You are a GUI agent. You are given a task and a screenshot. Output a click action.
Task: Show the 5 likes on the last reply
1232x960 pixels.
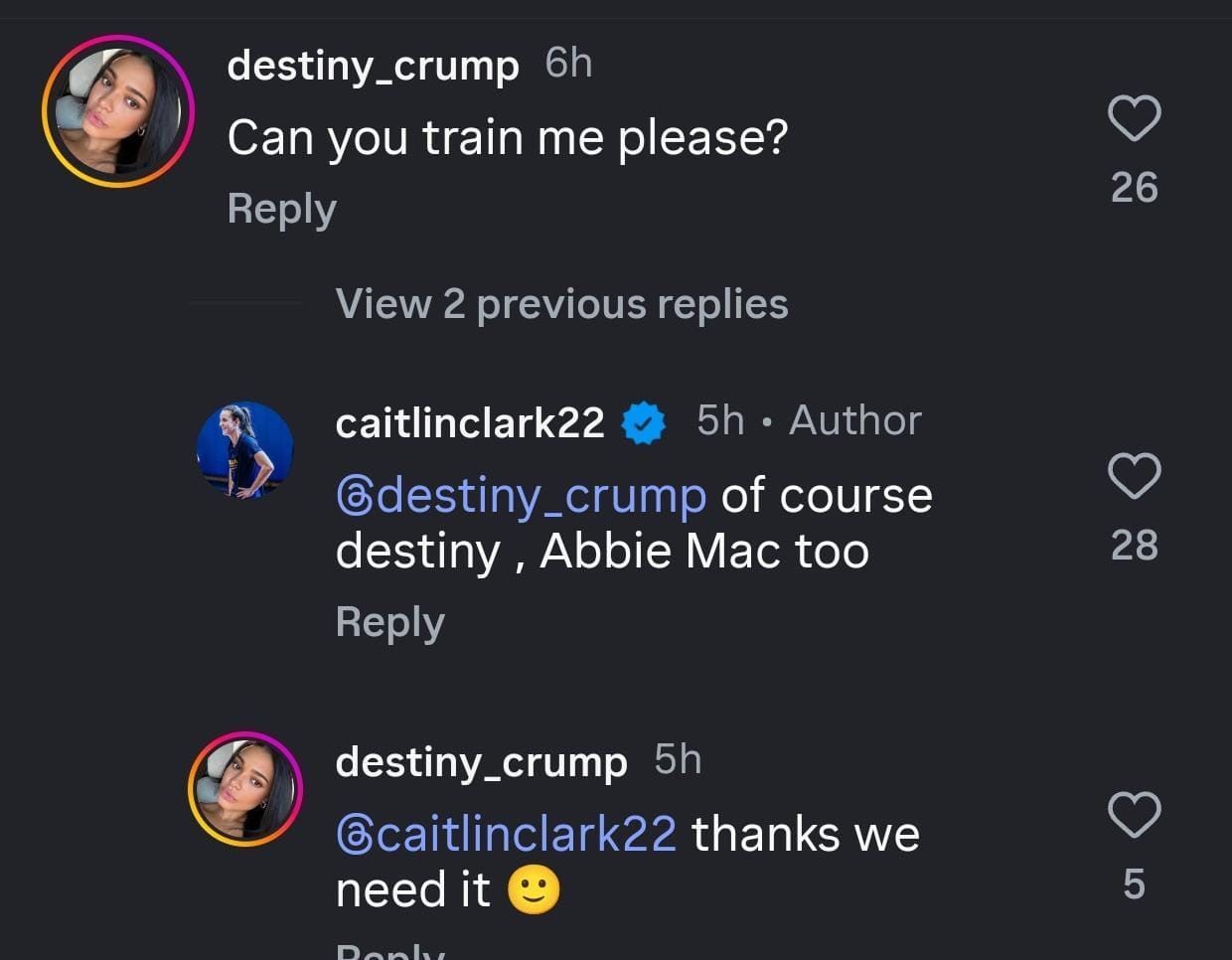[x=1134, y=884]
